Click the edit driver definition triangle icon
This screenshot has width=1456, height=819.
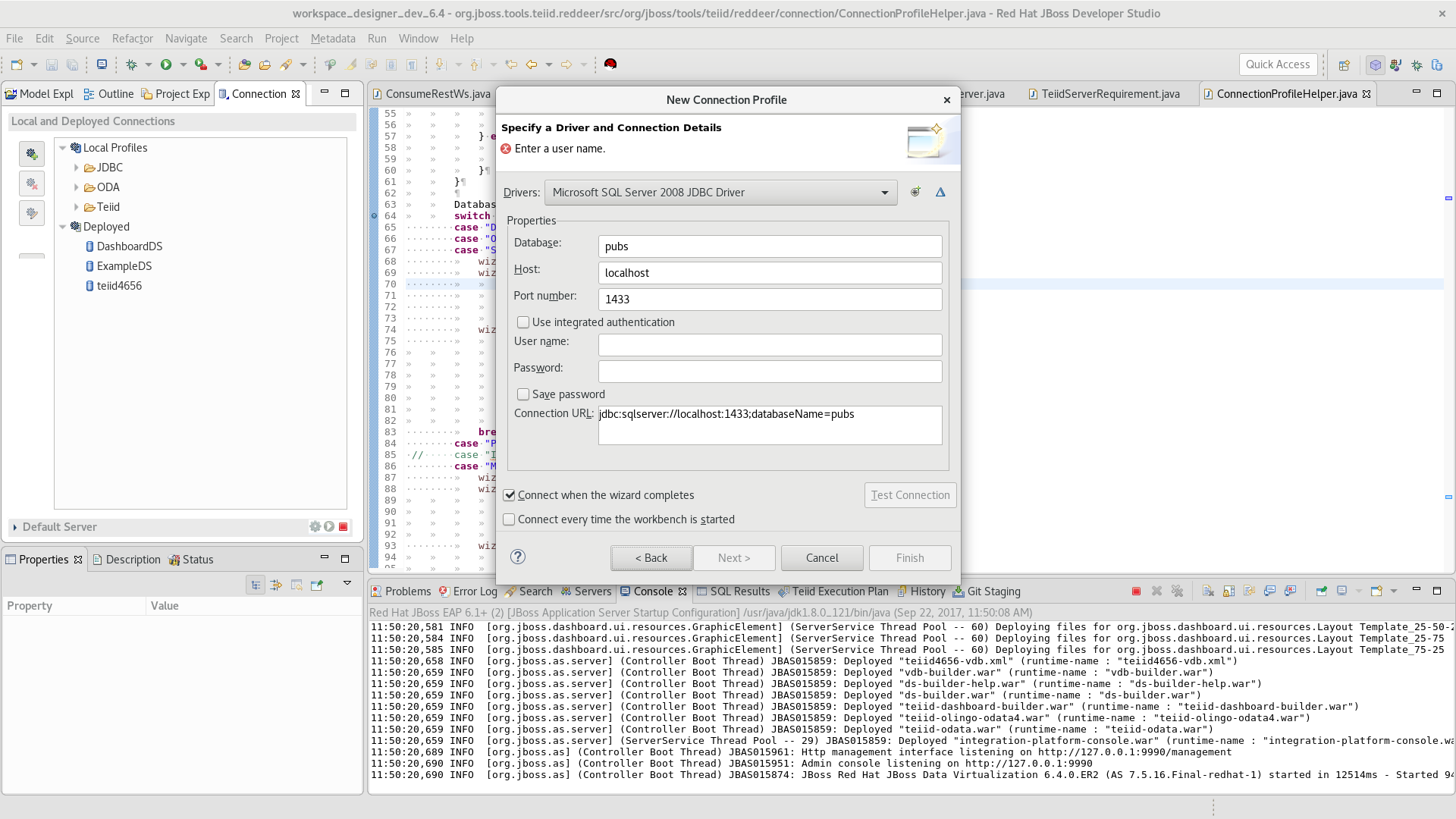point(940,193)
